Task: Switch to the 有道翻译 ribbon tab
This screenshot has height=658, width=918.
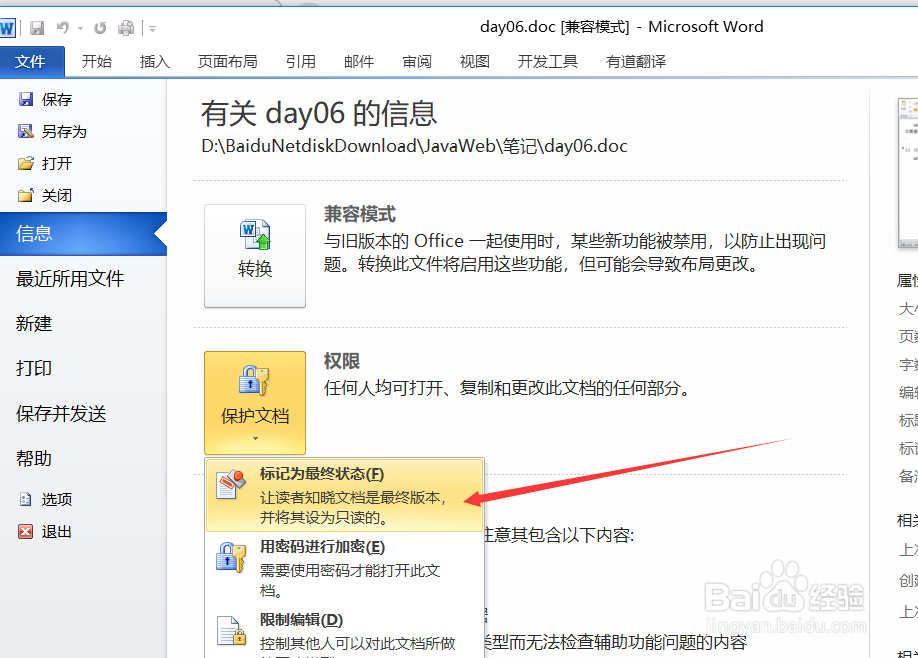Action: click(635, 61)
